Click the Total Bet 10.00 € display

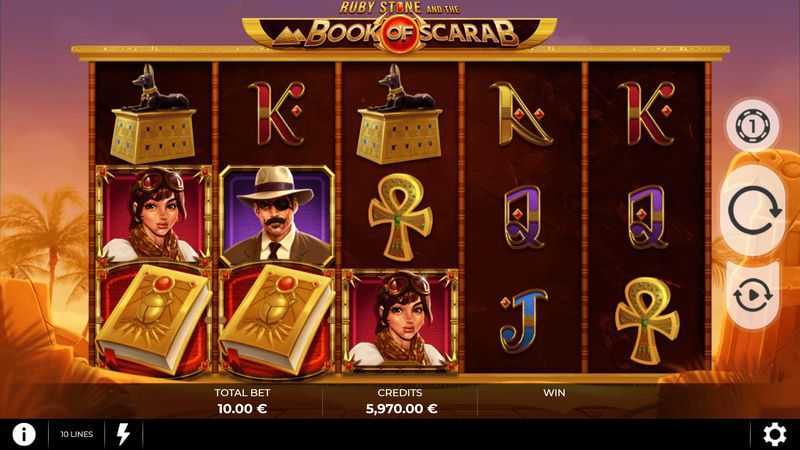(x=242, y=401)
